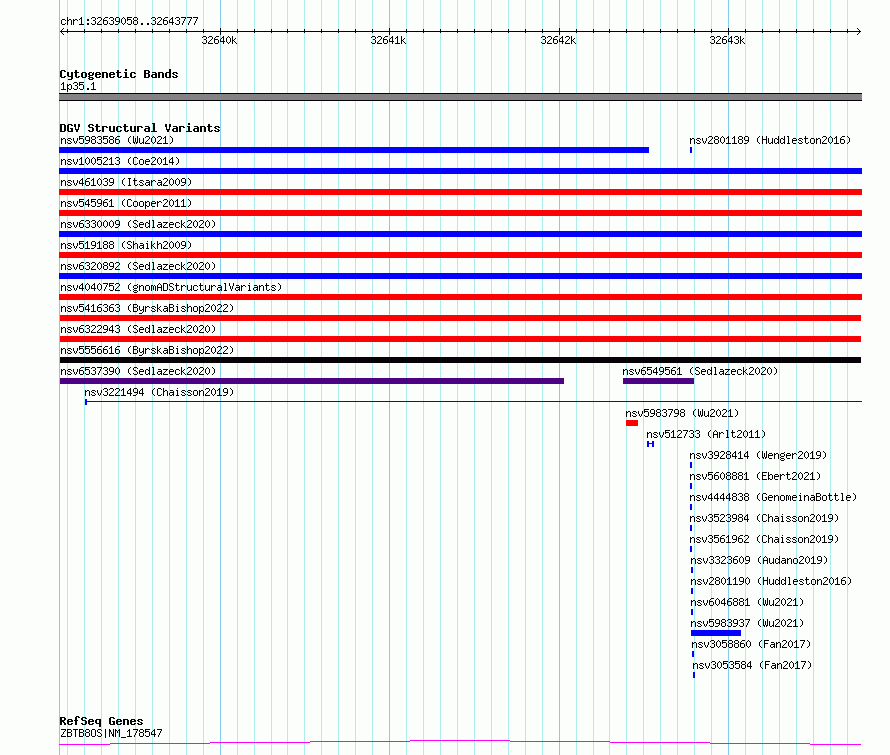Click the gray 1p35.1 cytogenetic band bar

[x=461, y=97]
